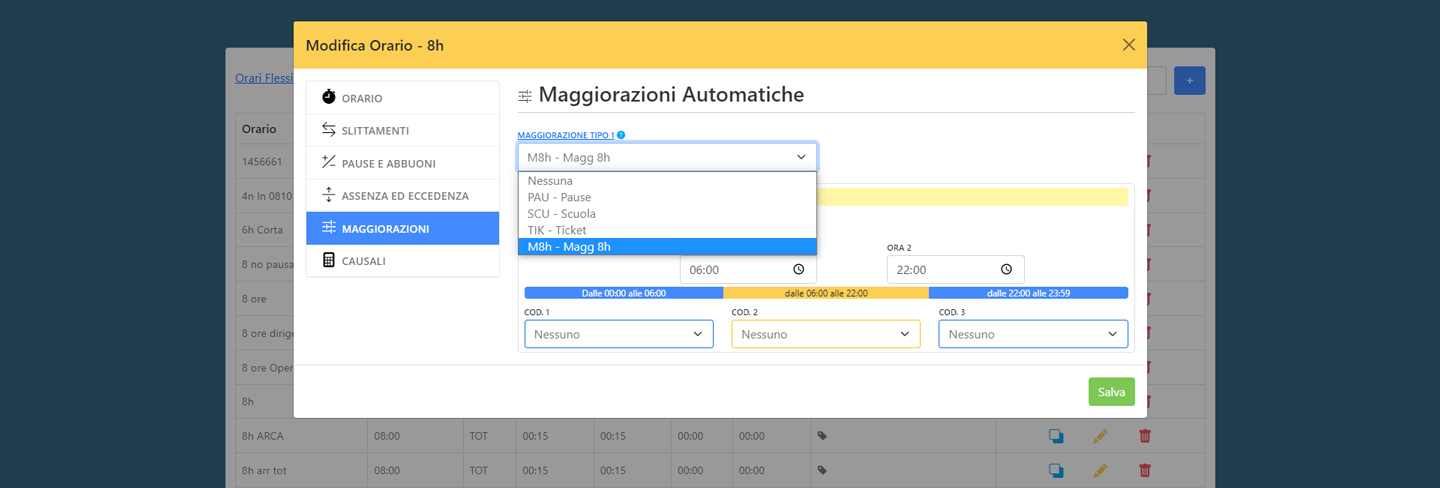1440x488 pixels.
Task: Click the Maggiorazioni Automatiche heading
Action: point(671,95)
